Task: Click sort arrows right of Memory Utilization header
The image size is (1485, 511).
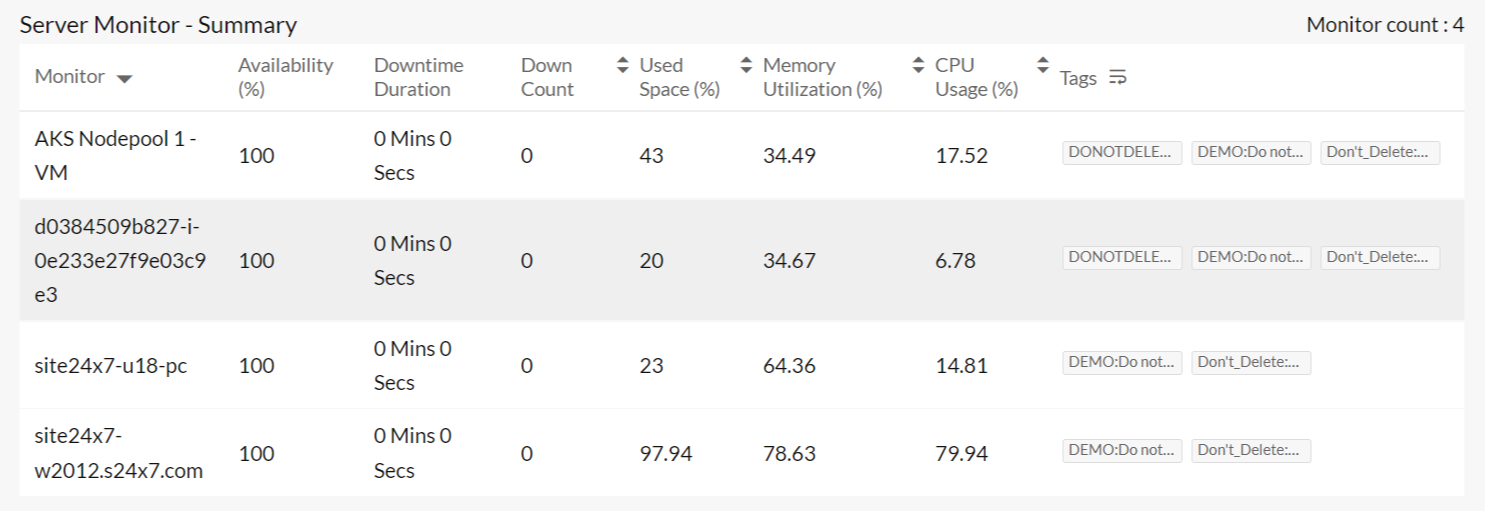Action: [x=919, y=66]
